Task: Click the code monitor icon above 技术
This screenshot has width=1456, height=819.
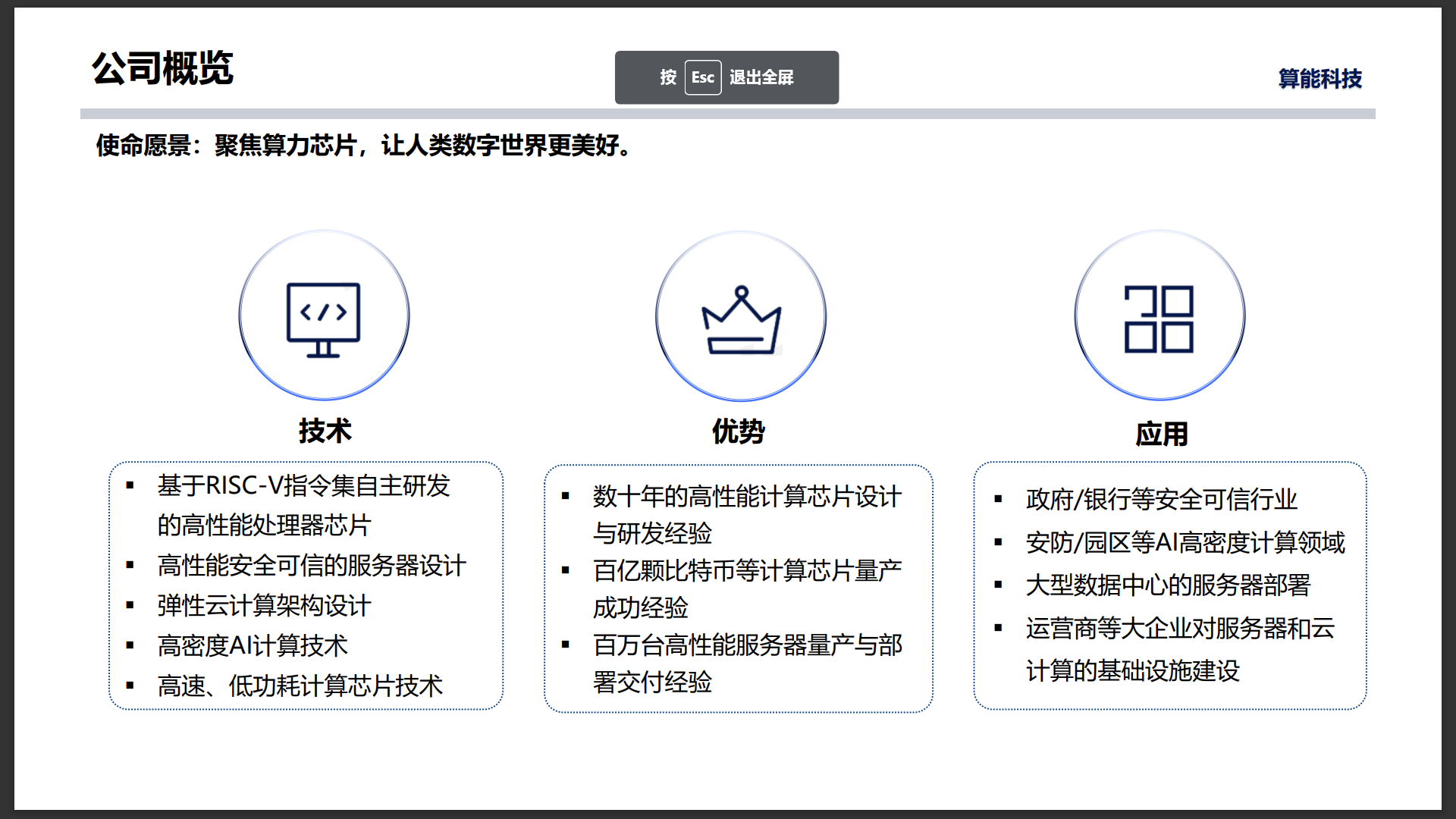Action: coord(324,318)
